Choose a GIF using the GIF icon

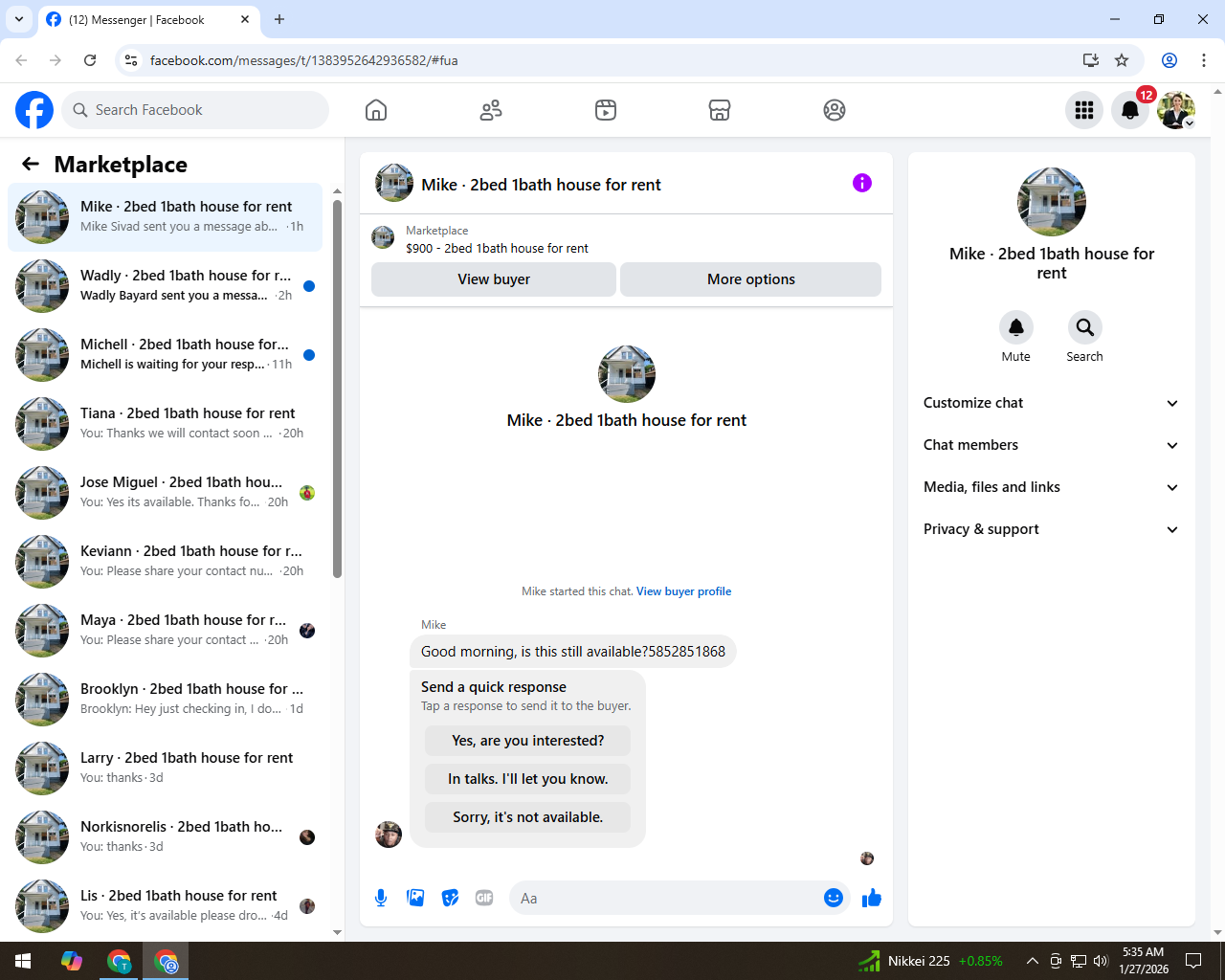(x=484, y=898)
